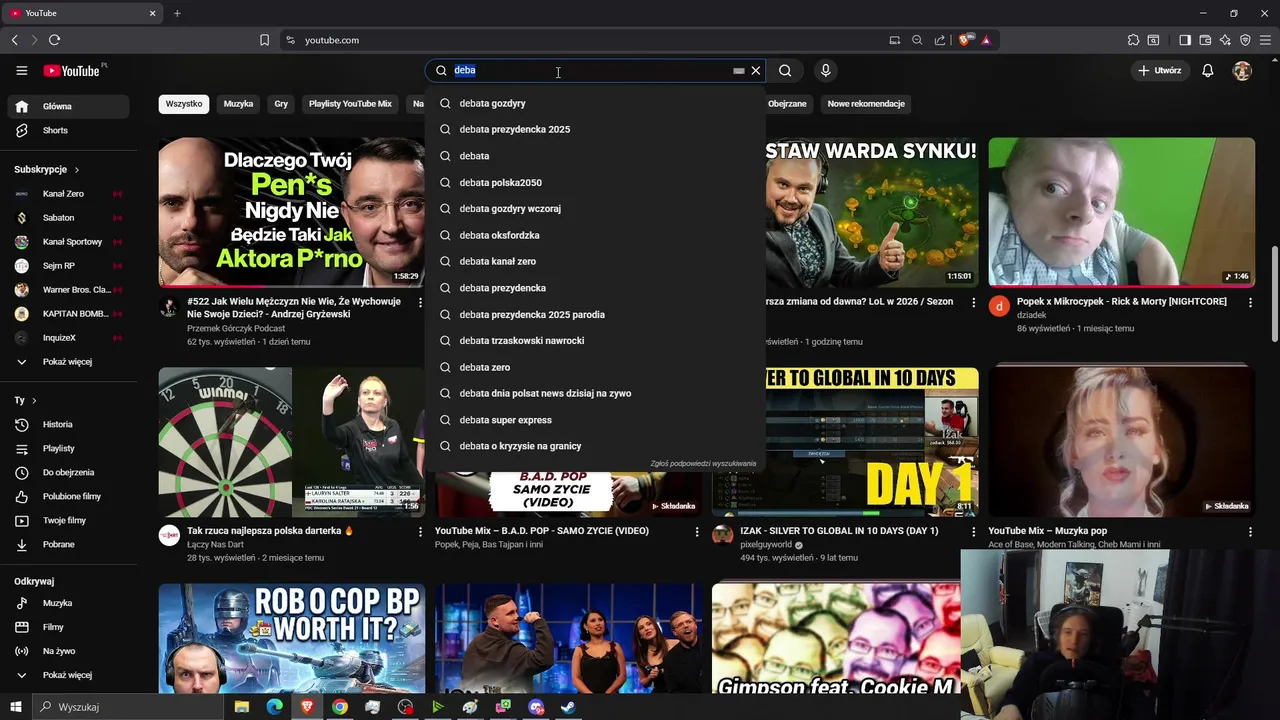Open the YouTube hamburger guide menu
This screenshot has height=720, width=1280.
pyautogui.click(x=21, y=71)
